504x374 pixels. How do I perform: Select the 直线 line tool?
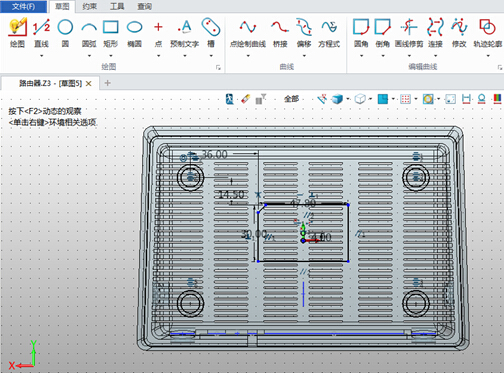[x=41, y=33]
